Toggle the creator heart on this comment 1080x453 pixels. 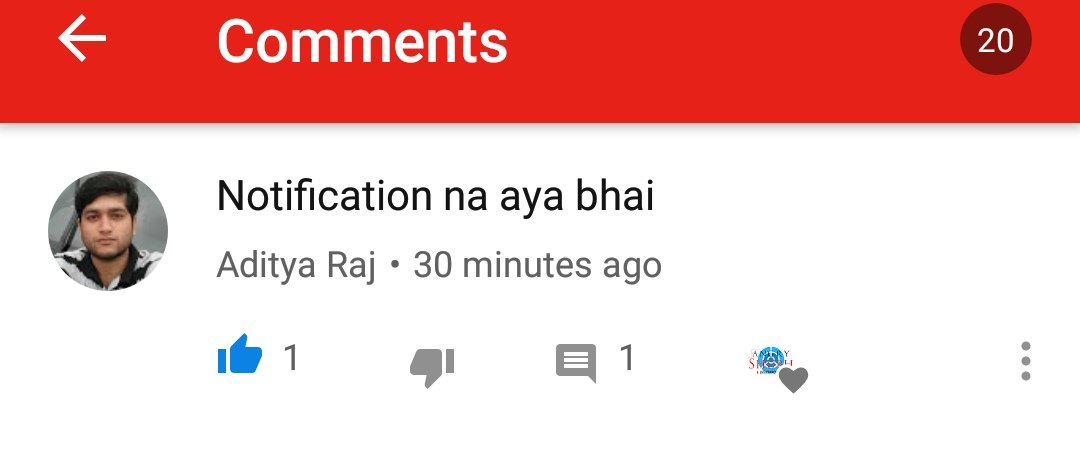[x=793, y=380]
